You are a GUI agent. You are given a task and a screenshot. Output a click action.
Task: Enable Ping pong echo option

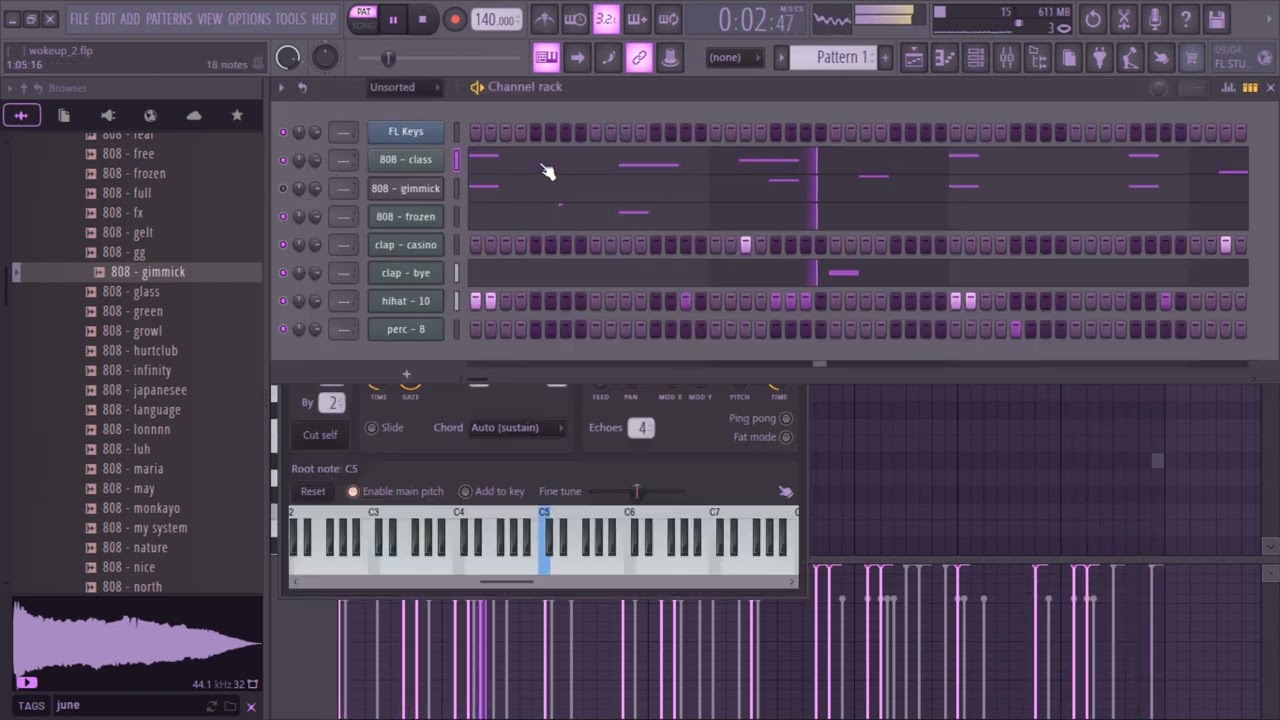click(786, 419)
